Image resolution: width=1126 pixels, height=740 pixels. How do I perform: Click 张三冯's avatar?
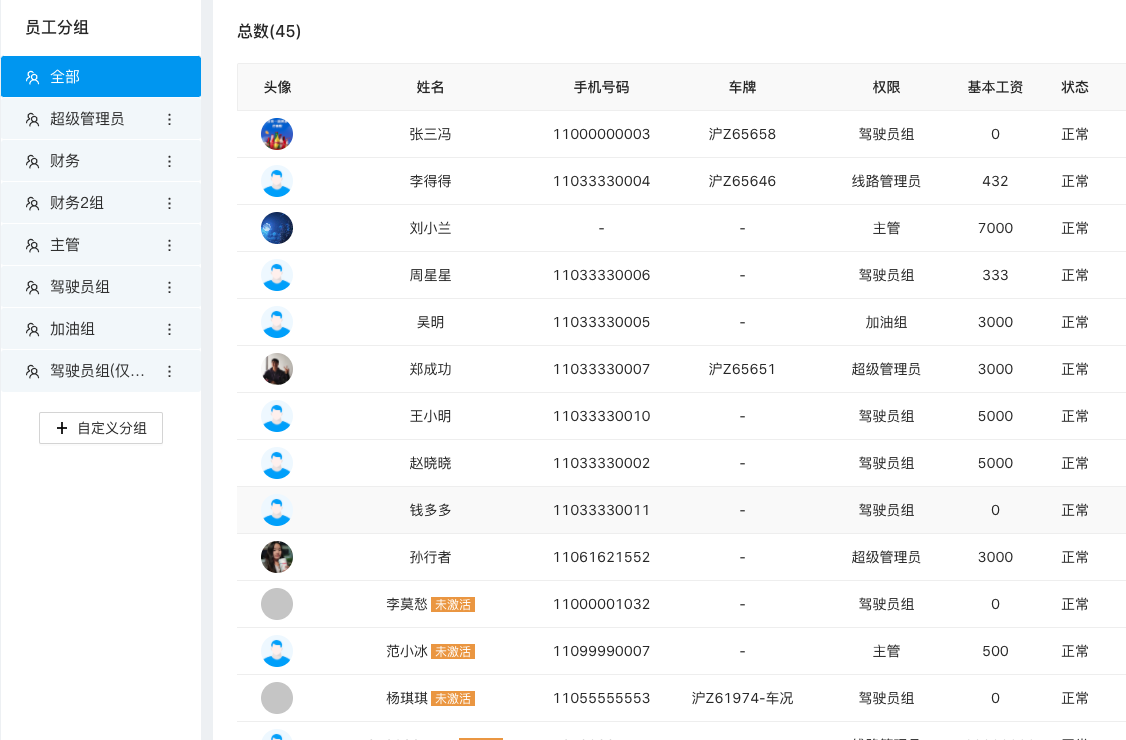click(276, 134)
